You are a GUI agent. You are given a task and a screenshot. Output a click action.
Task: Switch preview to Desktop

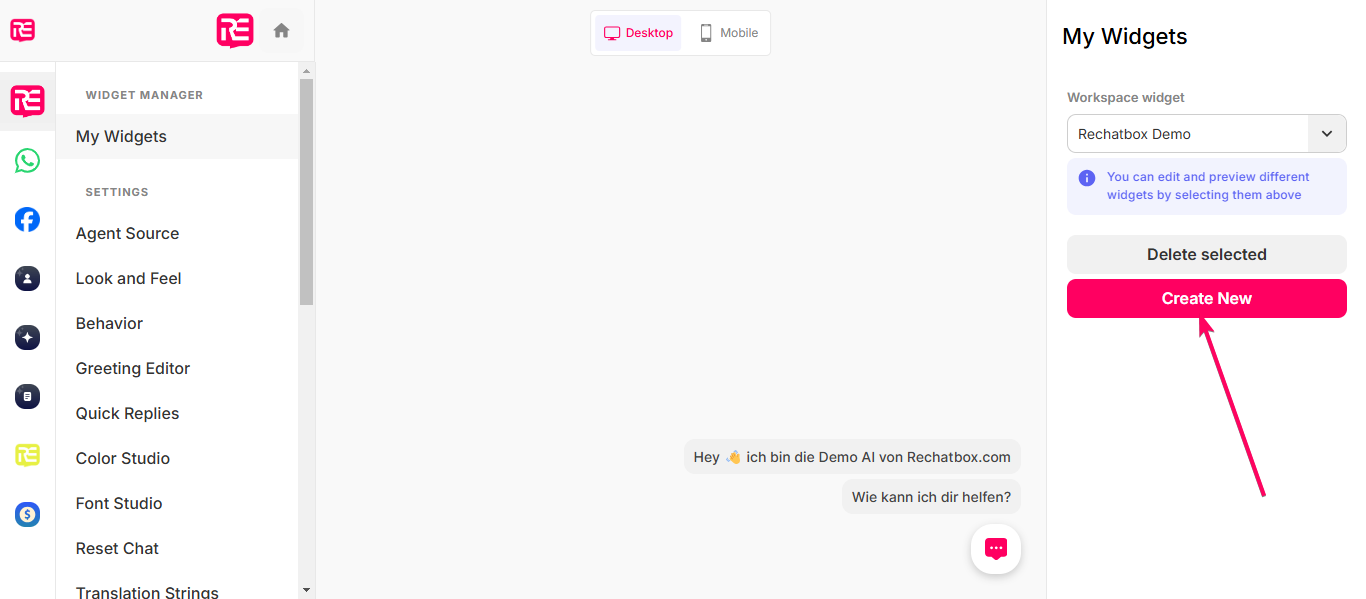pos(638,33)
